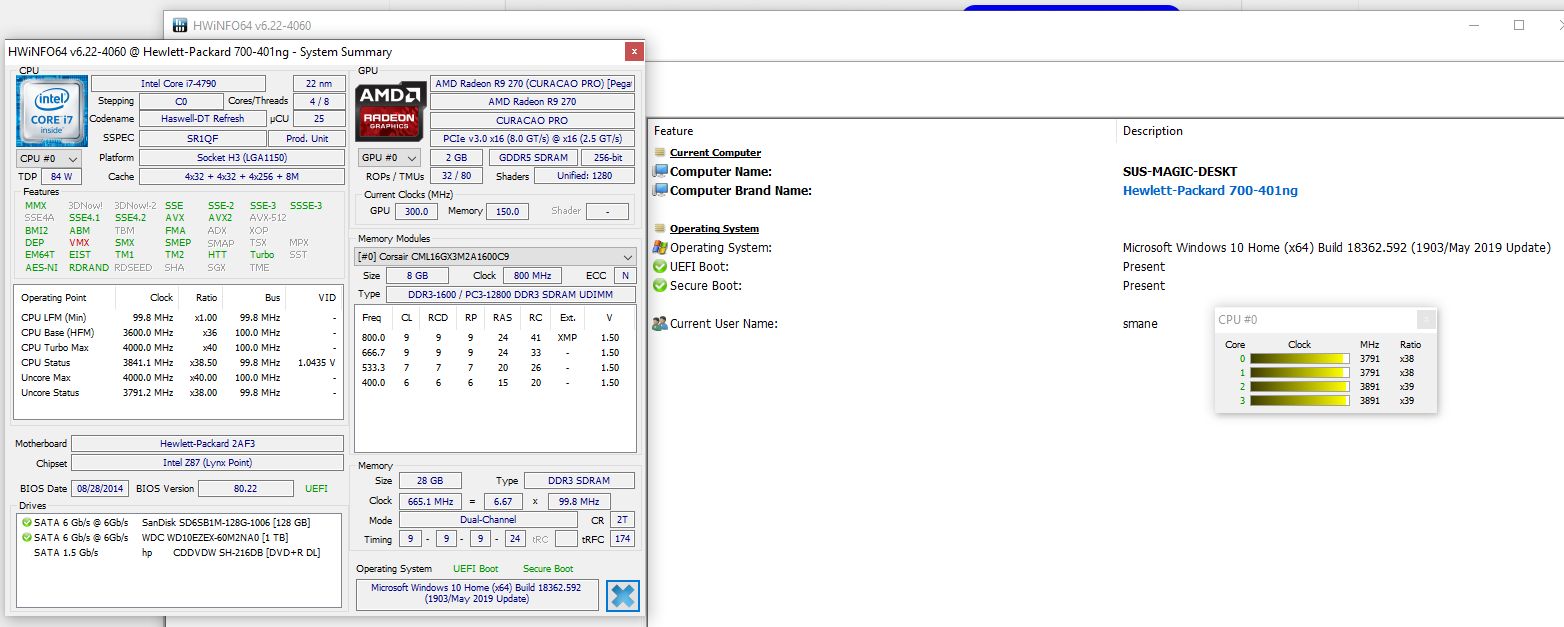Click the HWiNFO icon in back window title bar
The width and height of the screenshot is (1564, 627).
point(180,25)
